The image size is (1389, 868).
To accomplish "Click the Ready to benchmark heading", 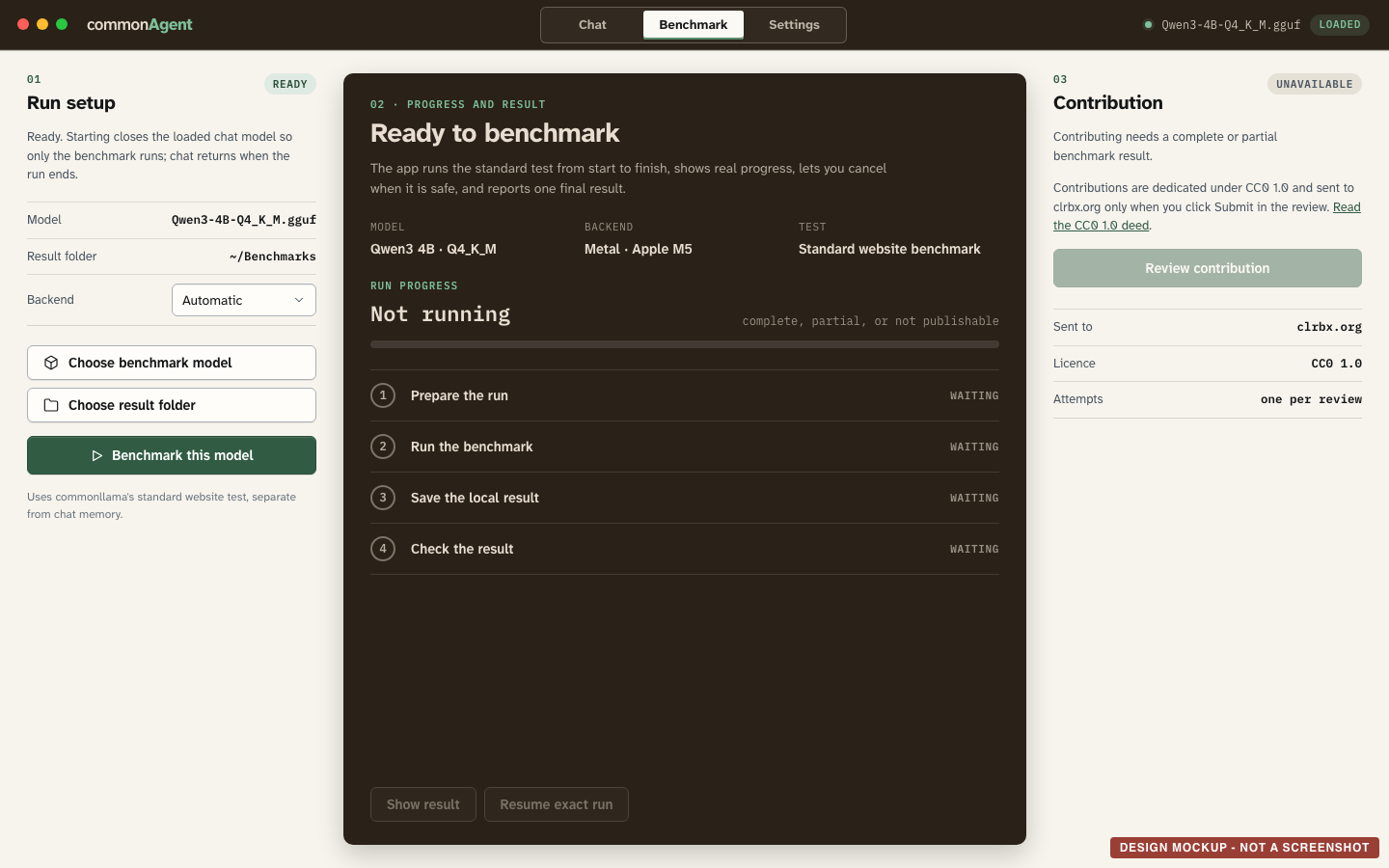I will (495, 133).
